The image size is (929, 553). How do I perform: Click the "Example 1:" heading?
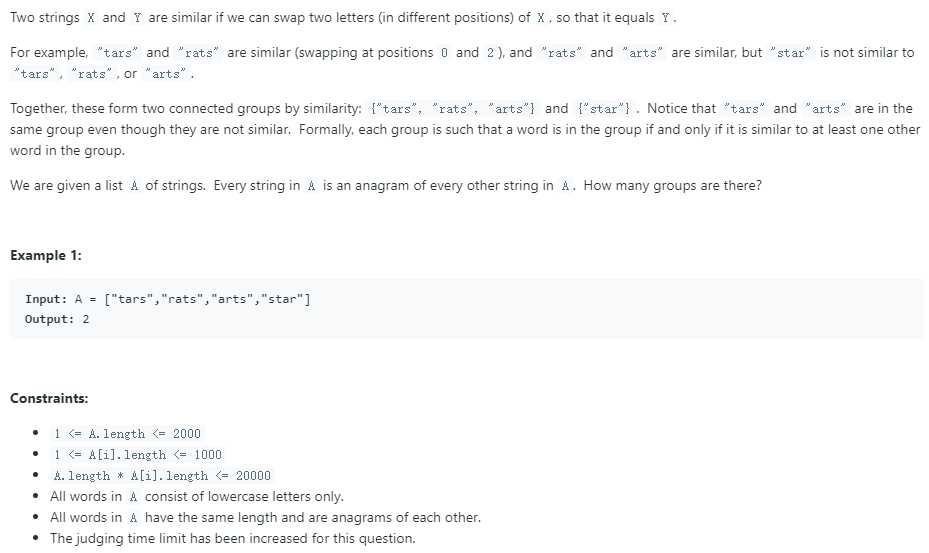coord(46,255)
